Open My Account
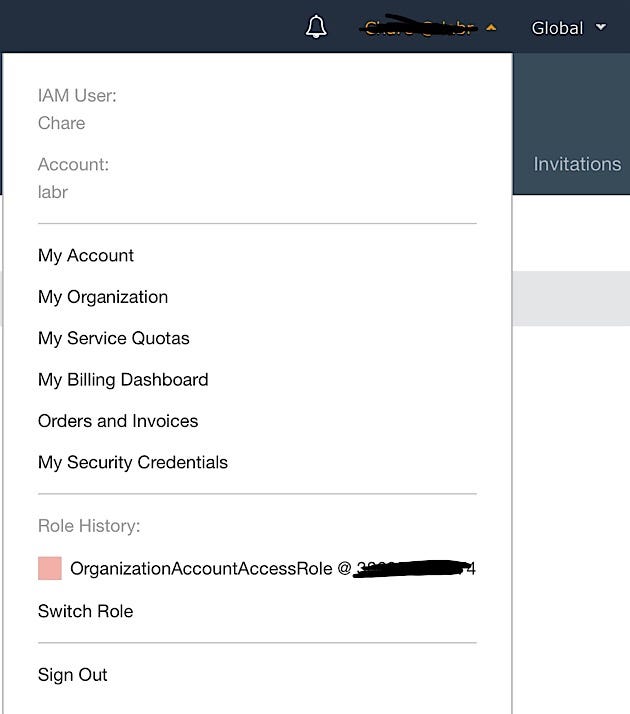This screenshot has height=714, width=630. click(x=86, y=255)
